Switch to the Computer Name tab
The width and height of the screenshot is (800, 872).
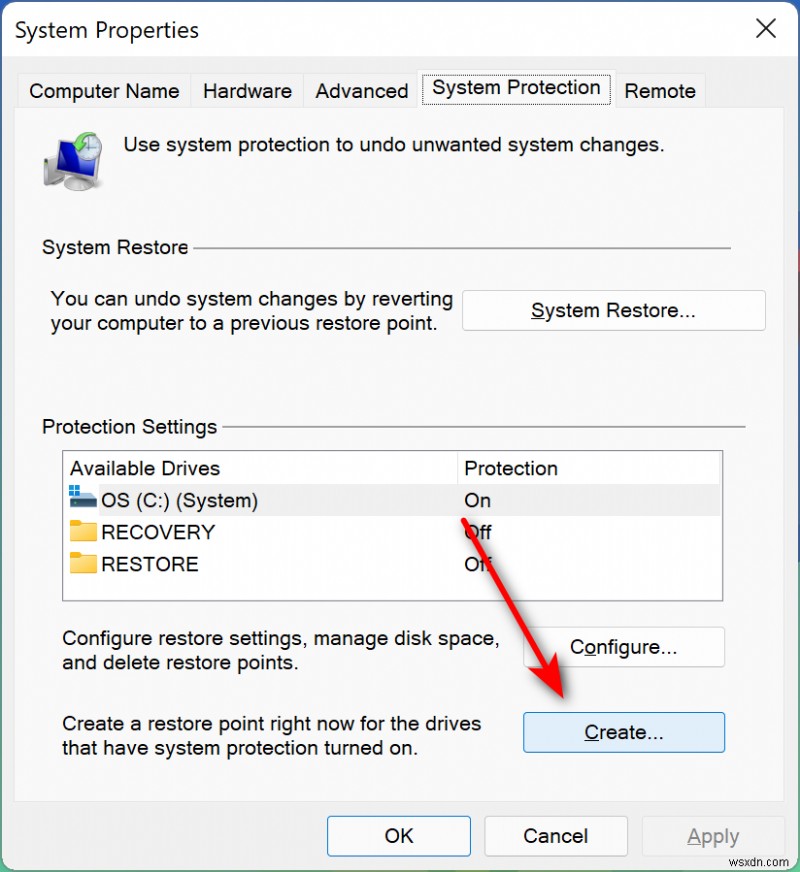click(103, 91)
